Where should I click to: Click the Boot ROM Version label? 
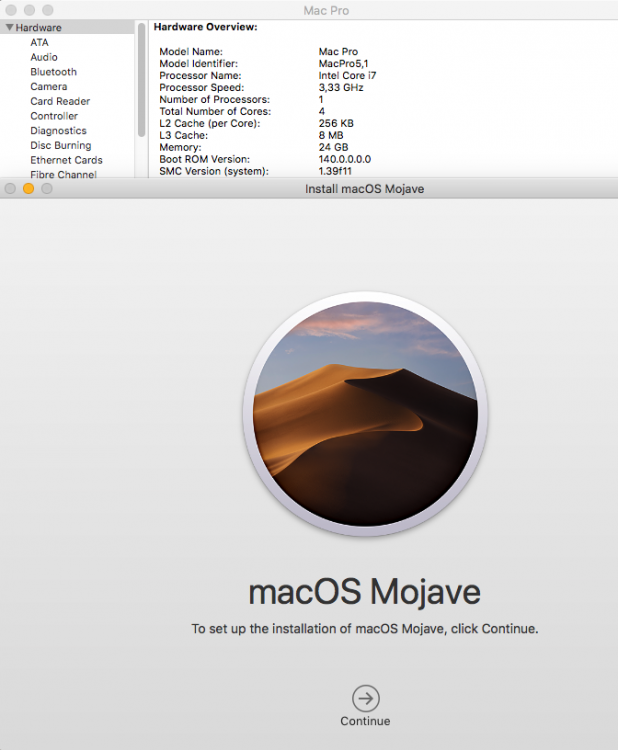point(204,159)
